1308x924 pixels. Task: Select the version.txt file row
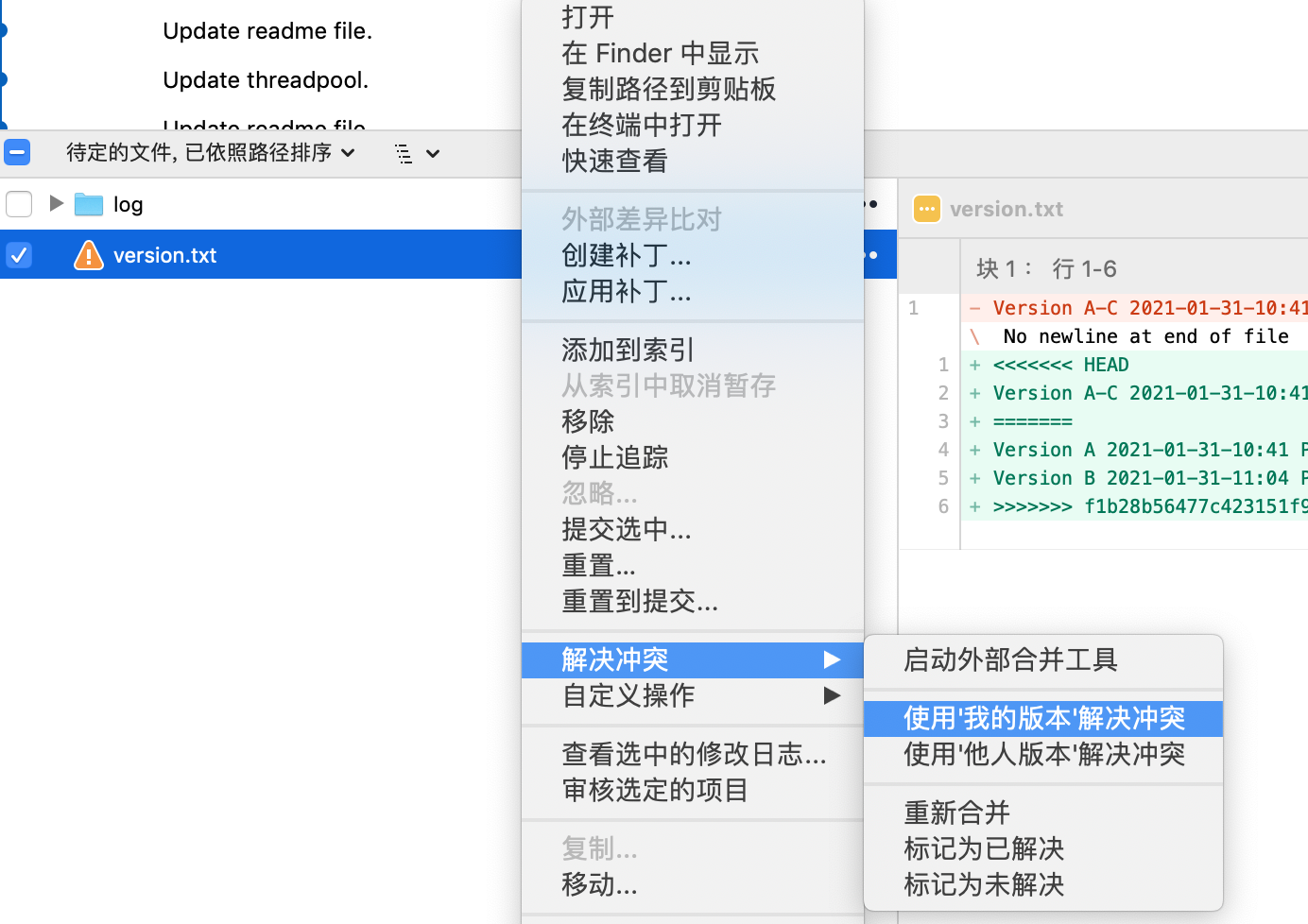click(261, 255)
